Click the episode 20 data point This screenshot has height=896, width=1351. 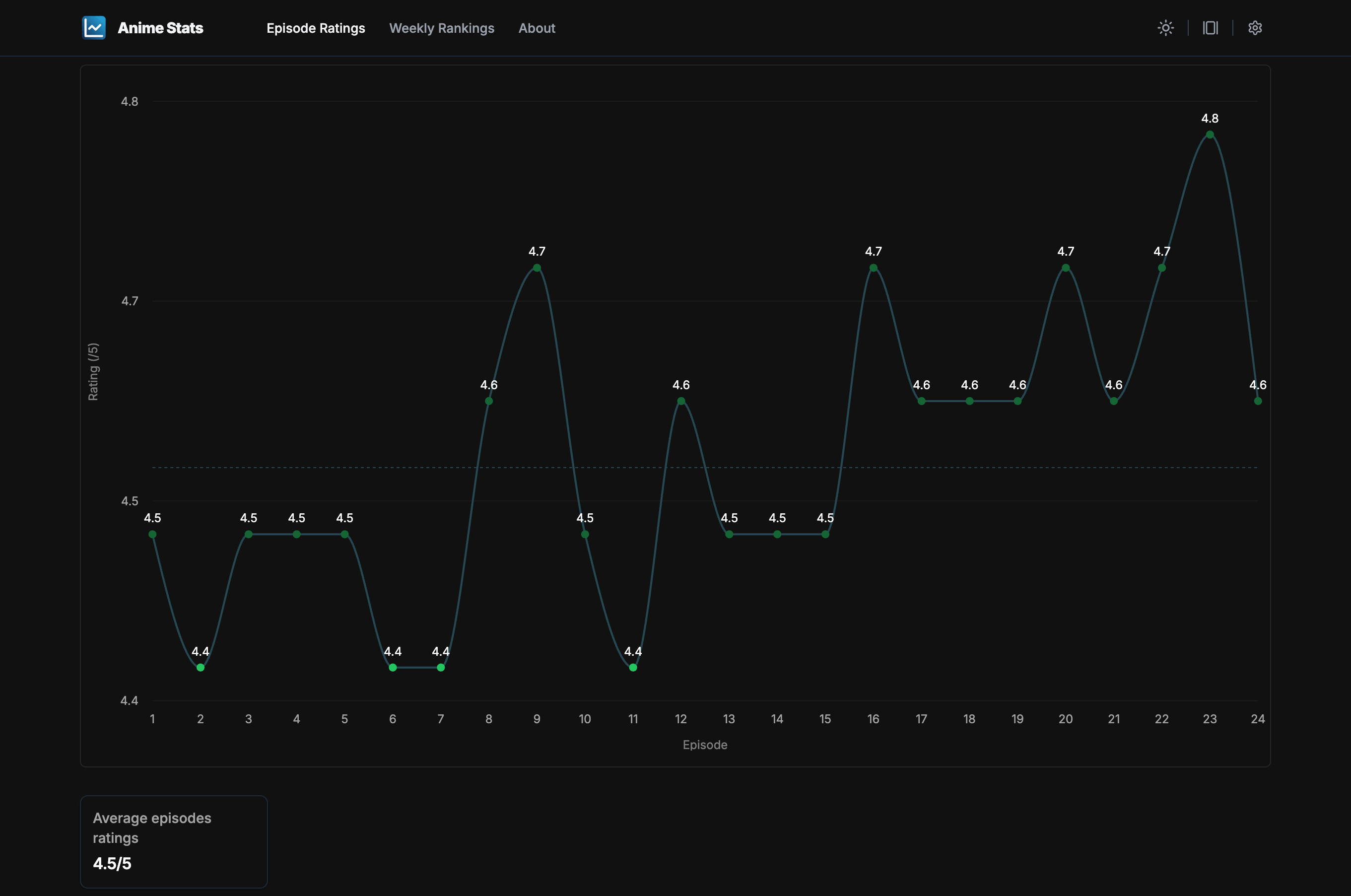tap(1066, 268)
